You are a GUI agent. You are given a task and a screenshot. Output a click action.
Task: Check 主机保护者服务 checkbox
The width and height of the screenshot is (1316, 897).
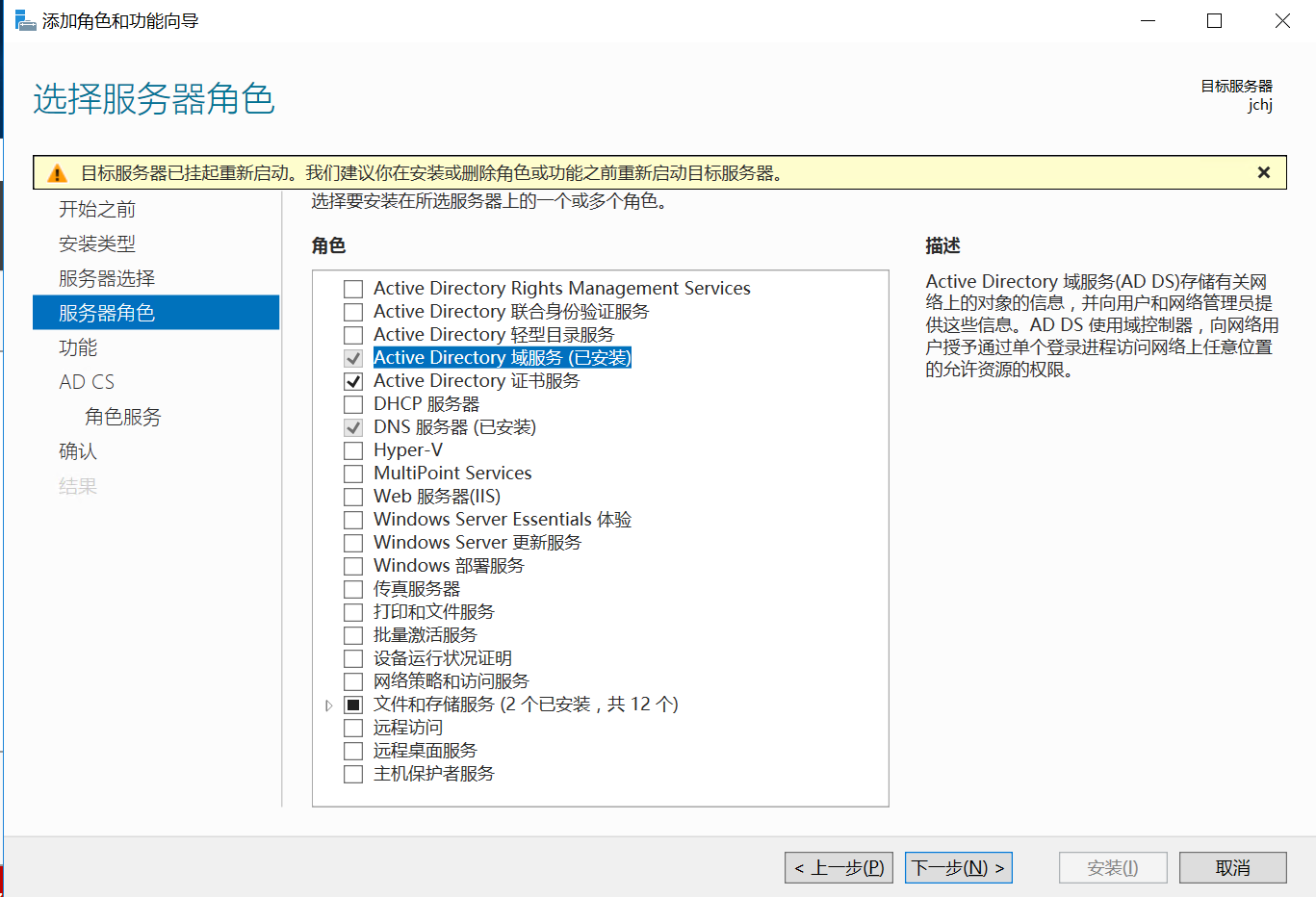[x=353, y=774]
